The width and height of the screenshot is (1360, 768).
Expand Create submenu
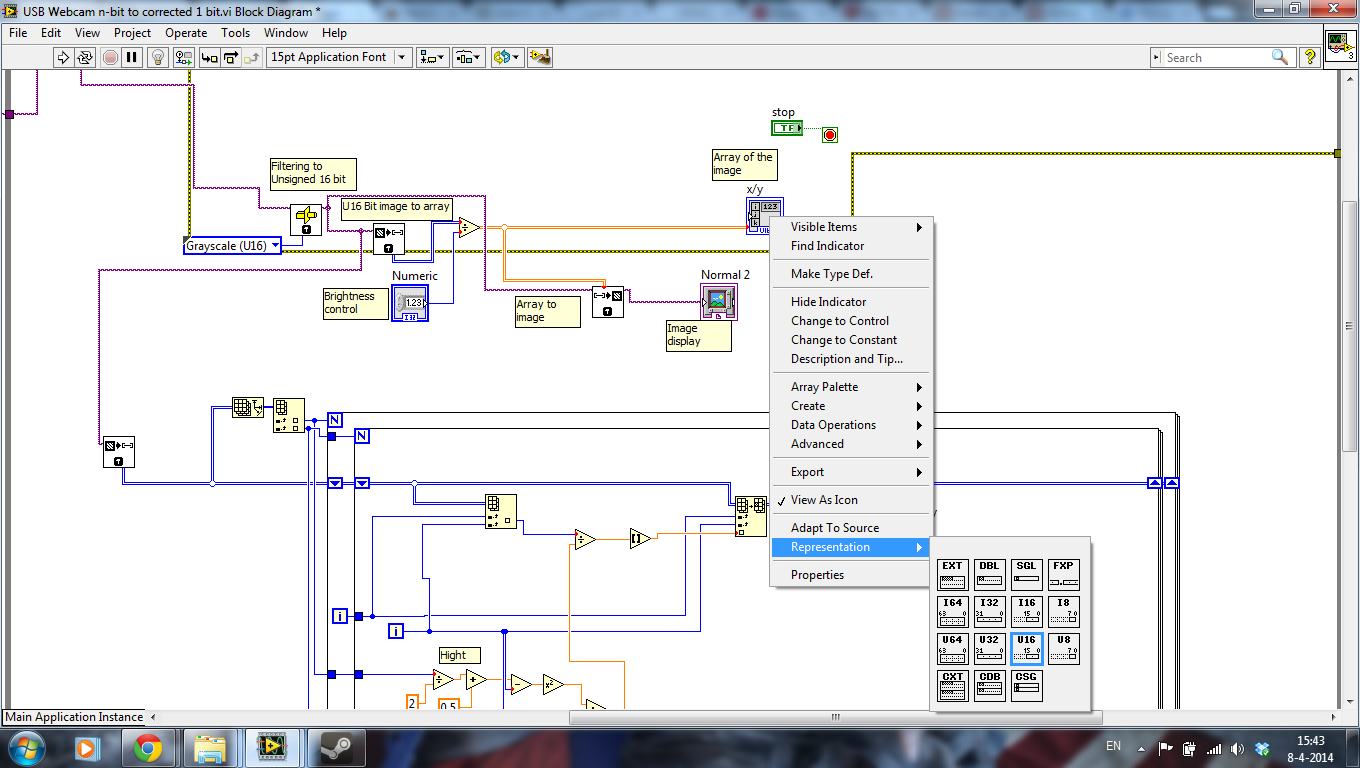[x=852, y=406]
